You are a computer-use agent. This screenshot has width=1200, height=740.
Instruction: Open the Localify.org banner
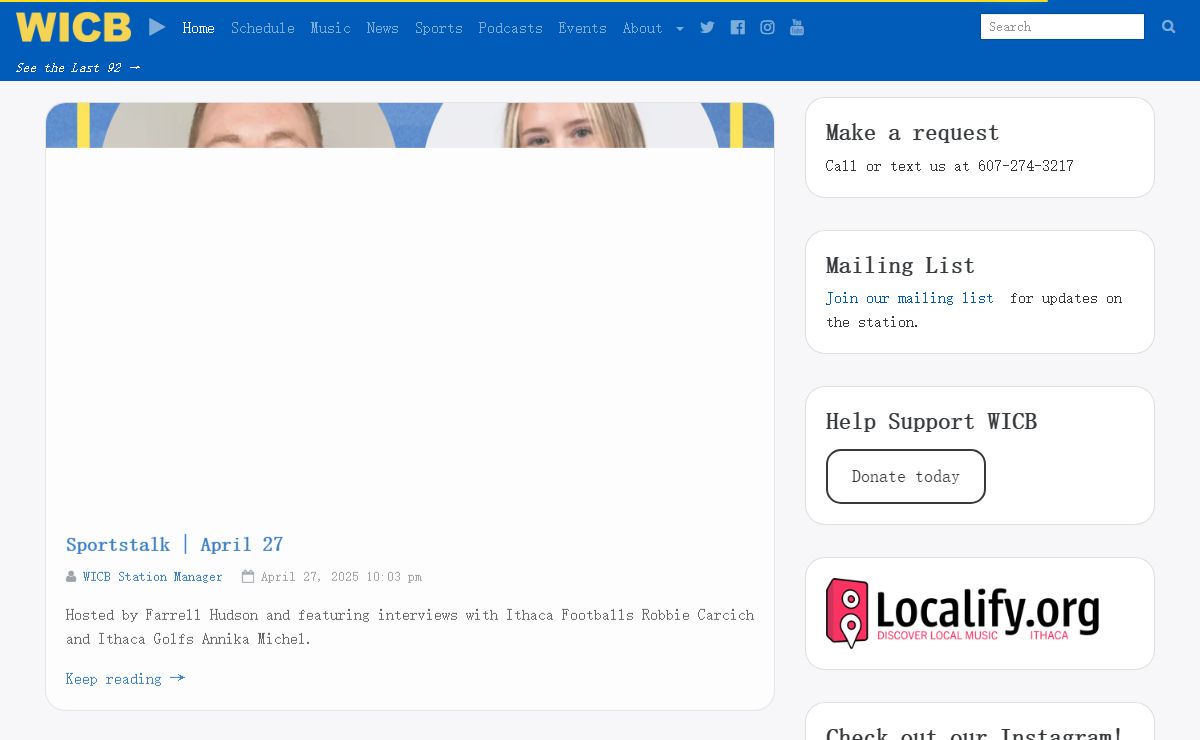click(x=962, y=613)
